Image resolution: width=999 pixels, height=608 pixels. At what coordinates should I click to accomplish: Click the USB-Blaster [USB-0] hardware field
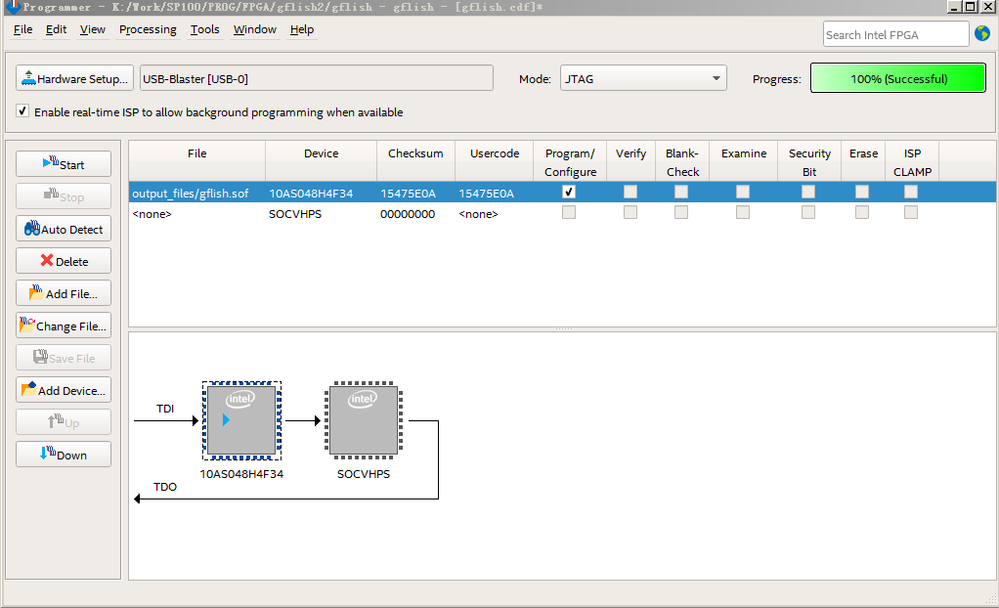pyautogui.click(x=317, y=78)
